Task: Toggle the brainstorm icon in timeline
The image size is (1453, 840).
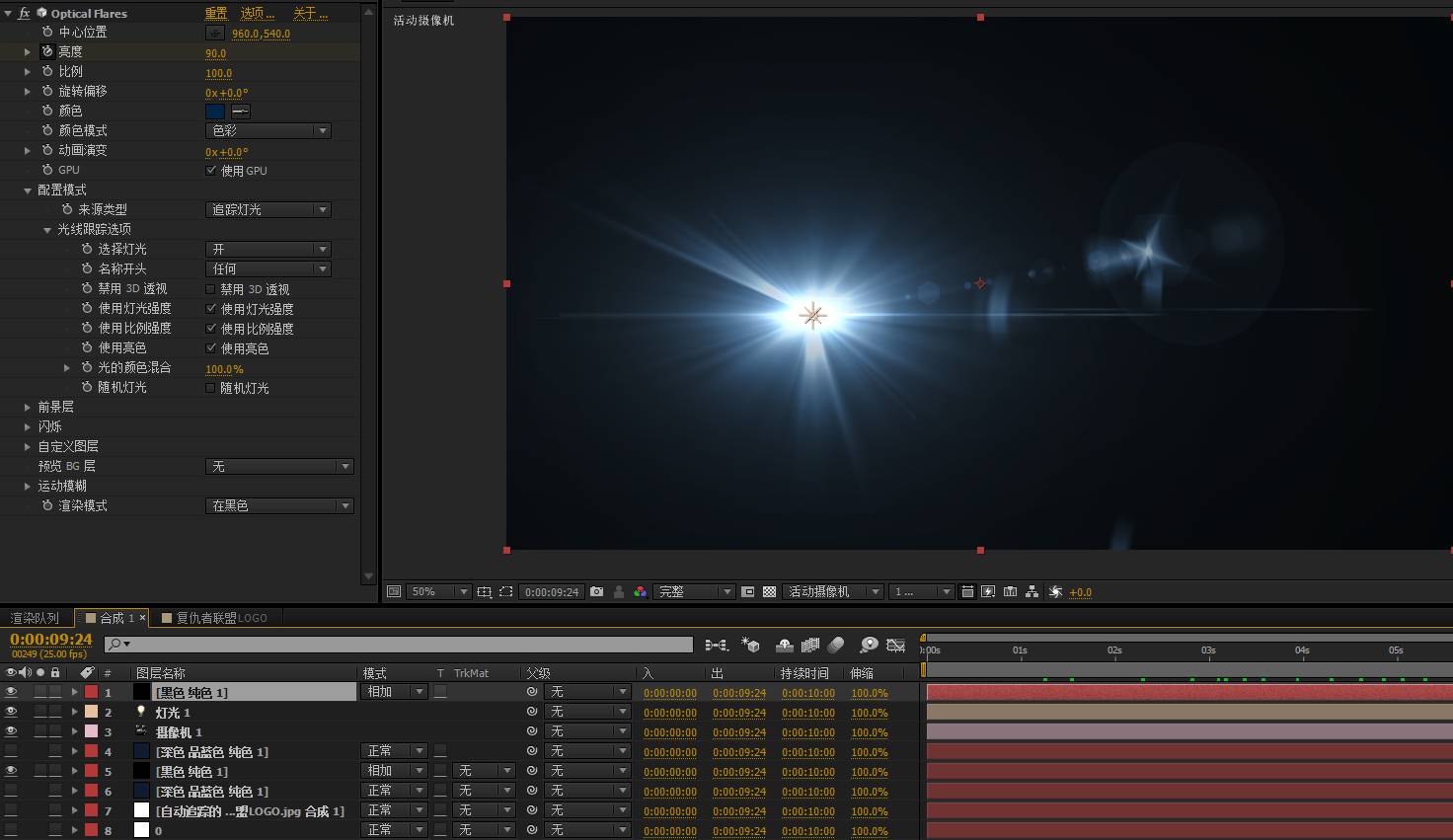Action: [869, 645]
